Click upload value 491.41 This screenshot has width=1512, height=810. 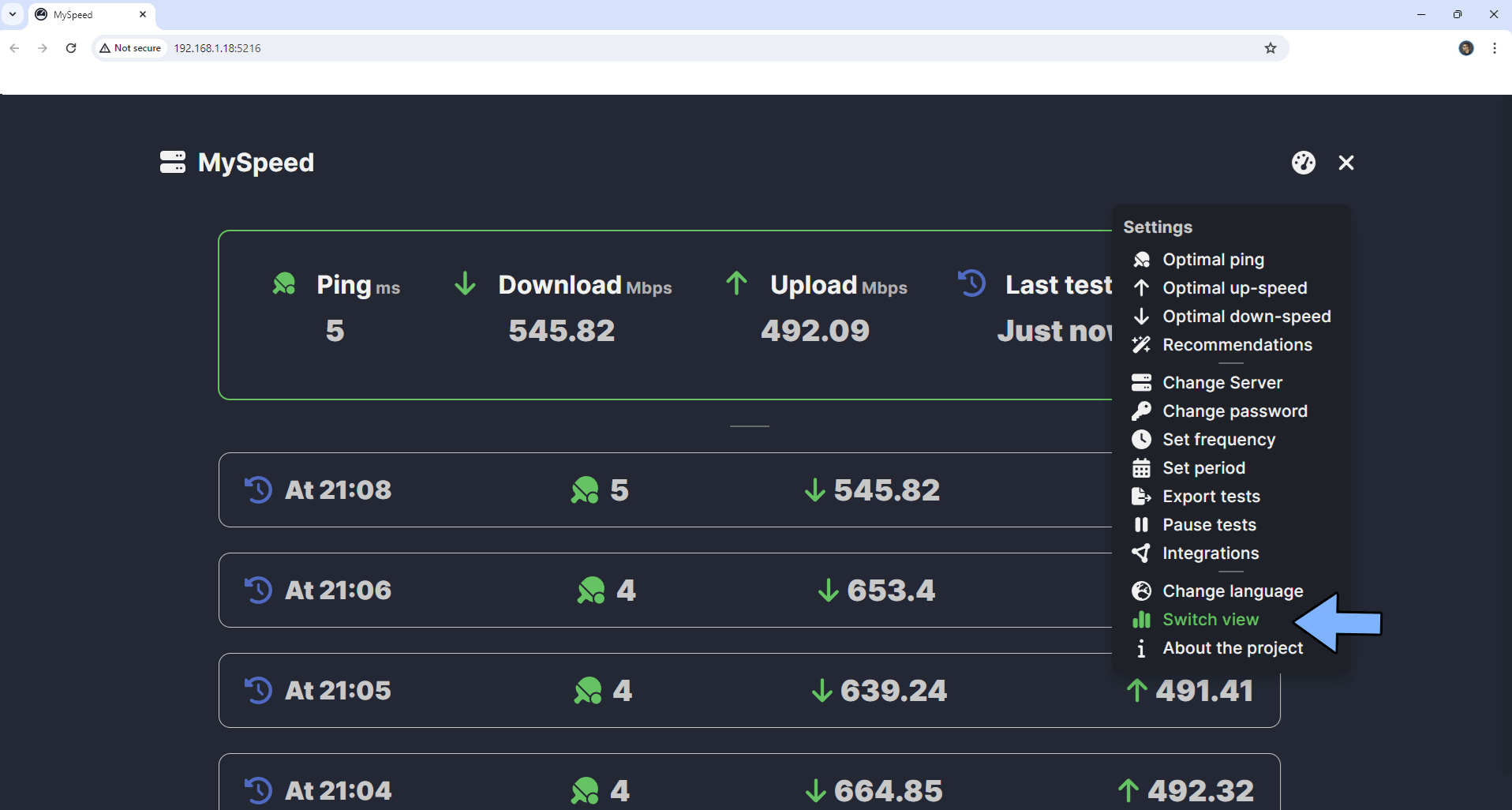pos(1205,691)
